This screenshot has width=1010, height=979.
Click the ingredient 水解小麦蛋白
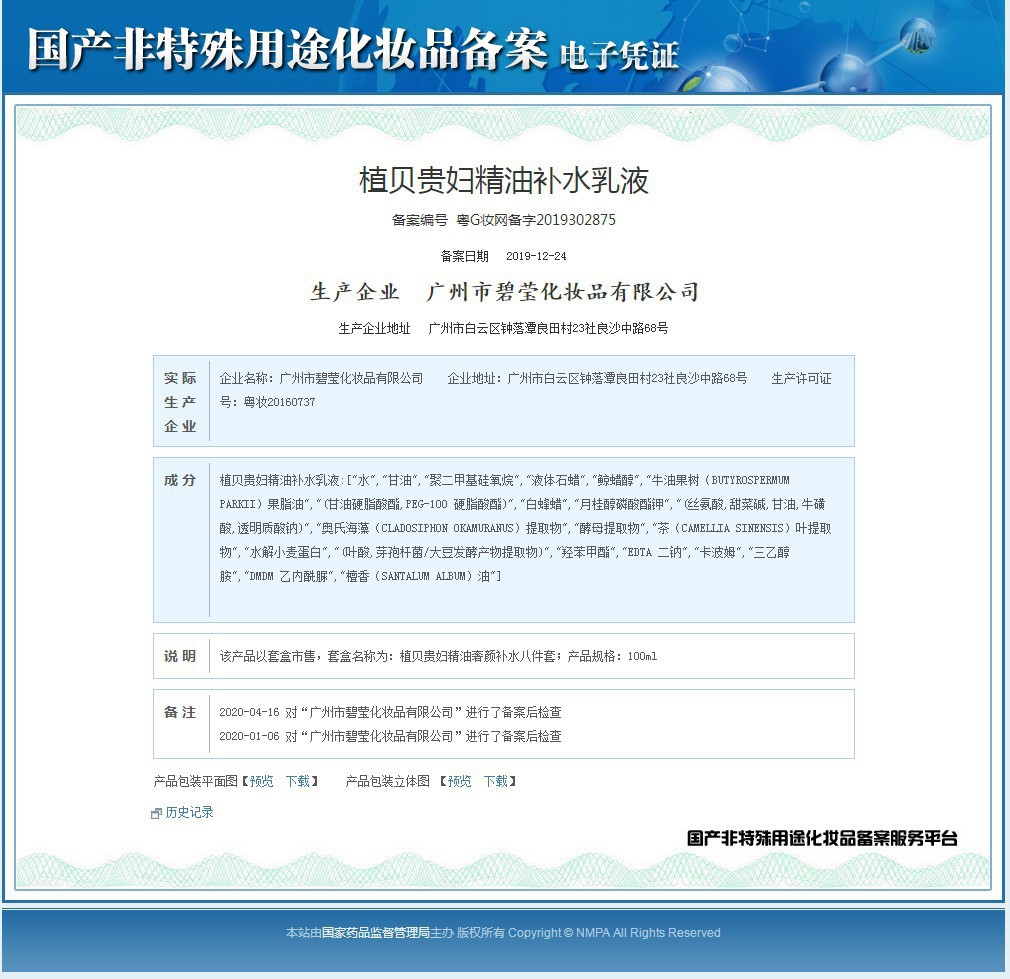[x=285, y=553]
